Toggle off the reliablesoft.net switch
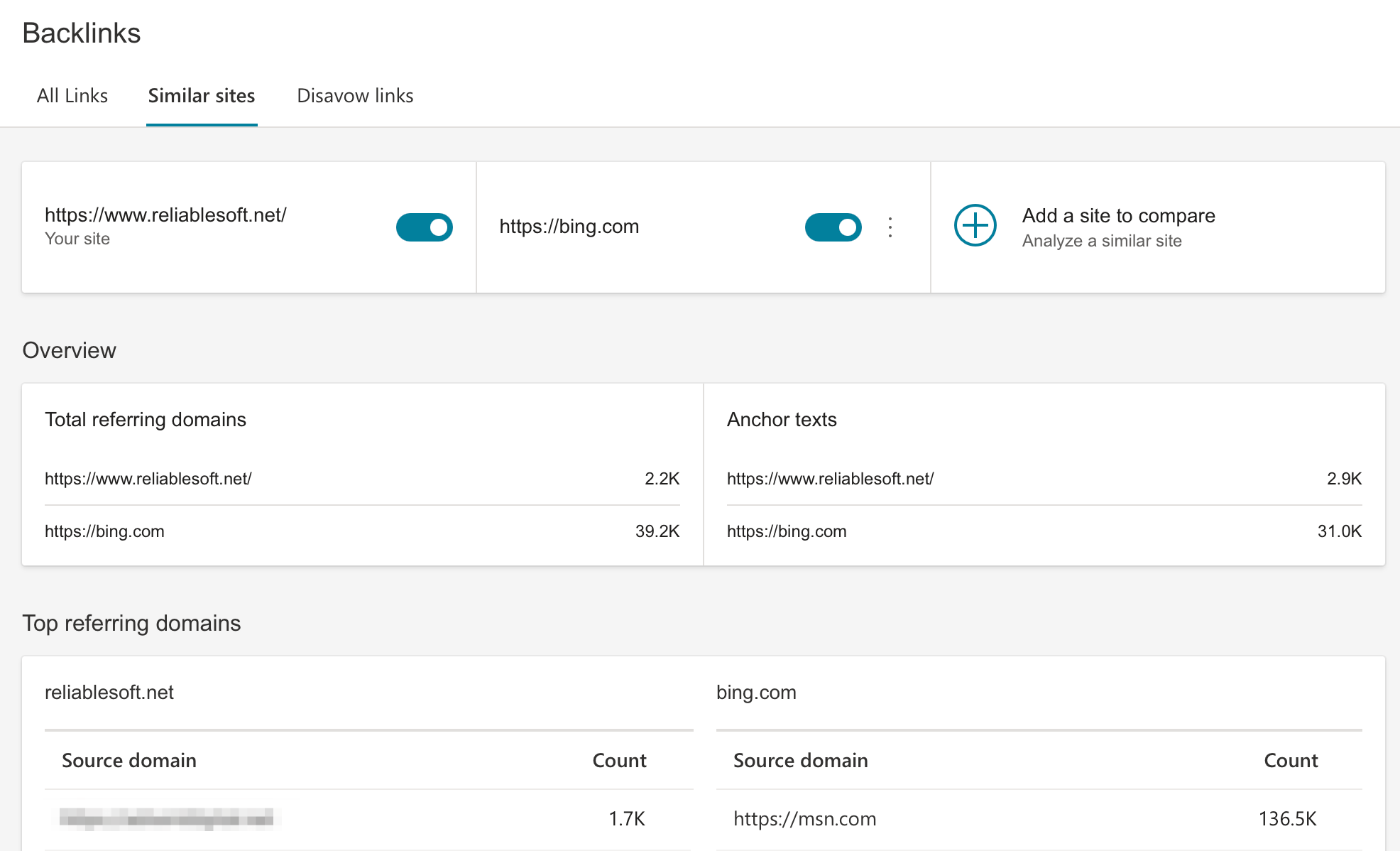This screenshot has height=851, width=1400. [425, 226]
